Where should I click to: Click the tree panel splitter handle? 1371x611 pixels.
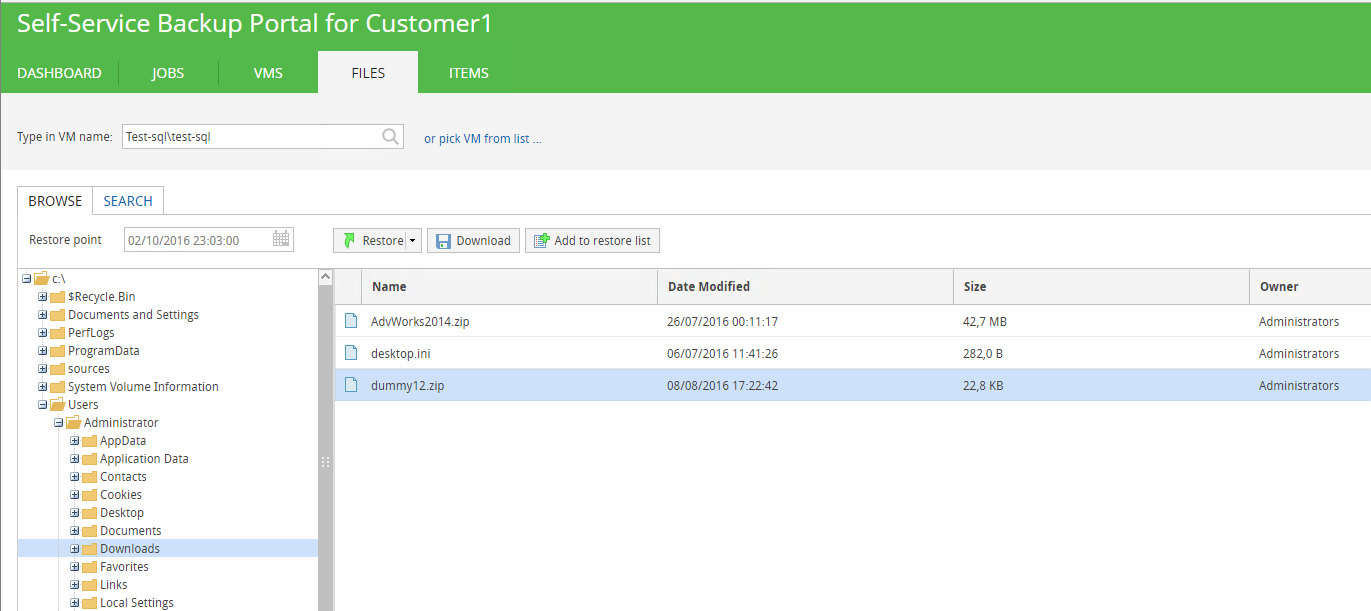coord(325,462)
